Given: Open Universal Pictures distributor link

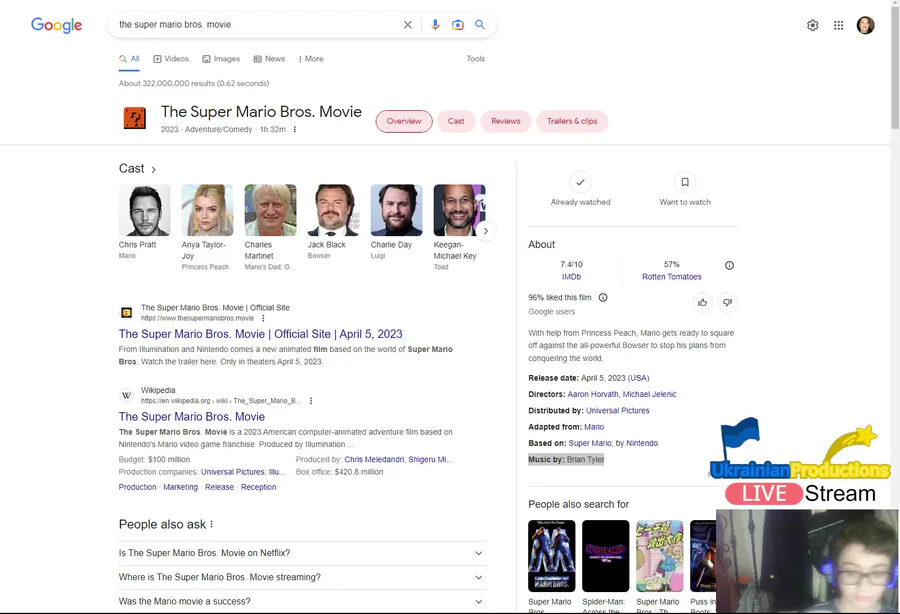Looking at the screenshot, I should coord(618,411).
